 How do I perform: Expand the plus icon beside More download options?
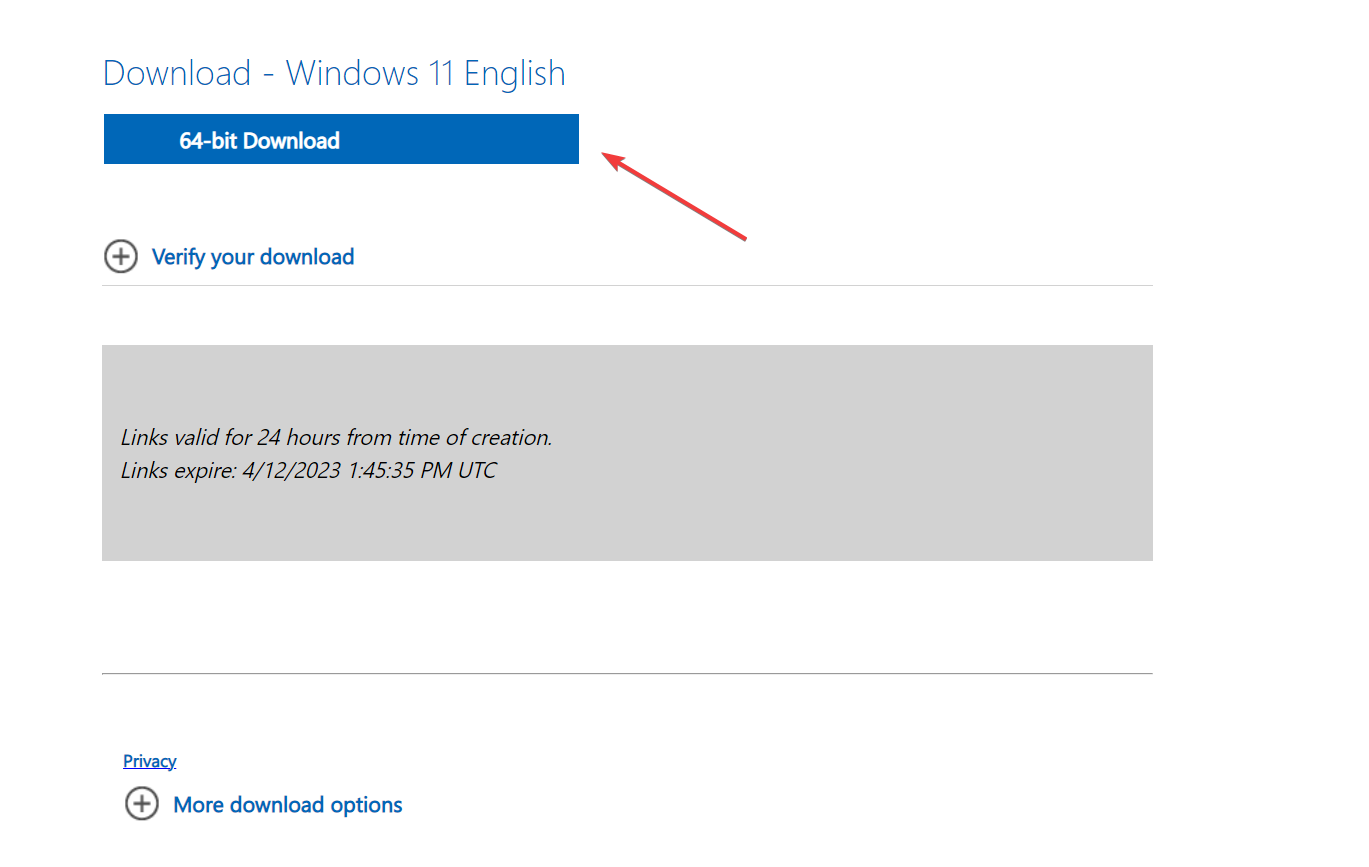coord(142,804)
